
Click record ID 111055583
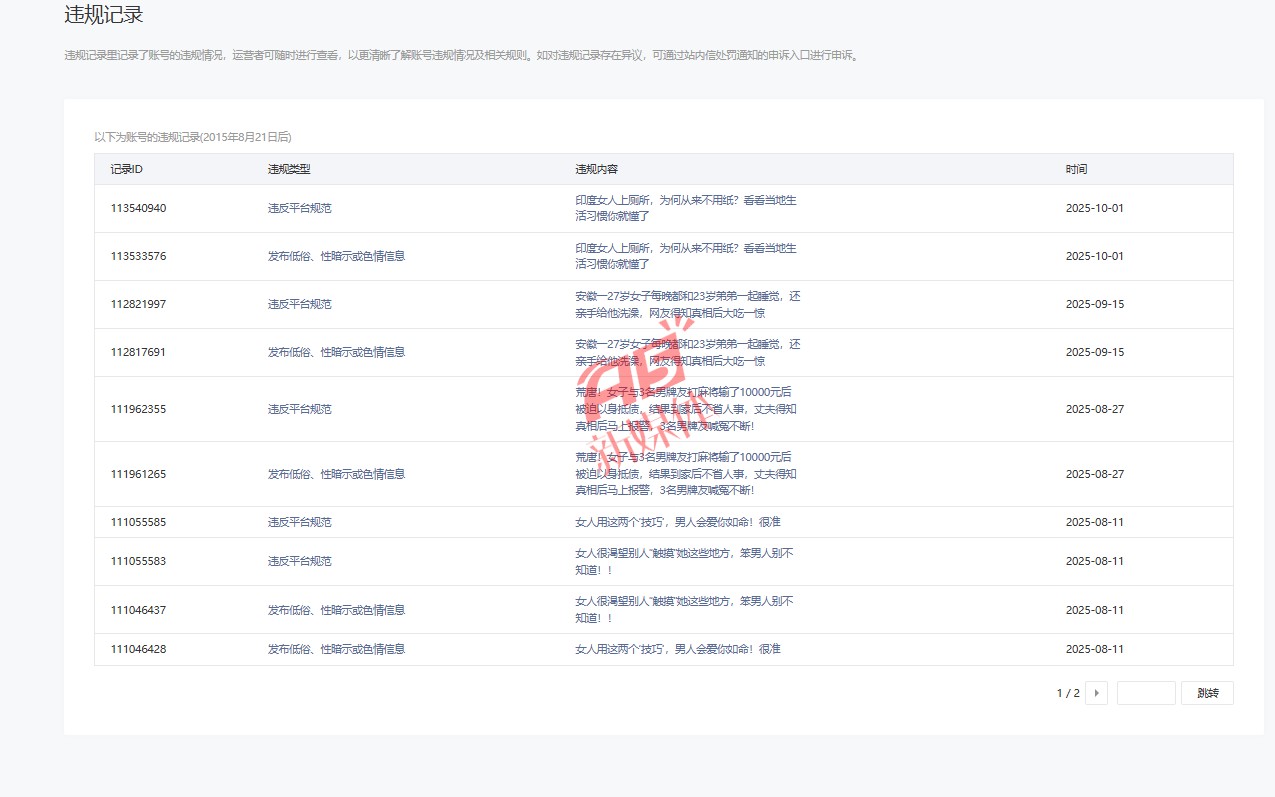138,561
